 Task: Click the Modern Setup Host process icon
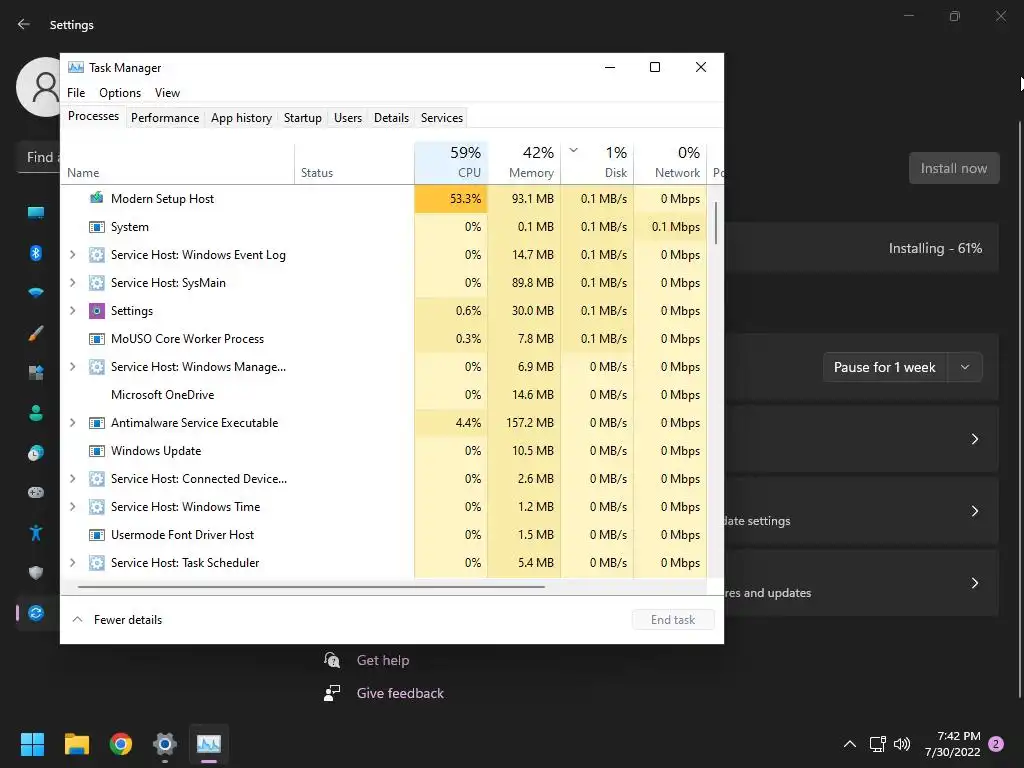pos(97,198)
